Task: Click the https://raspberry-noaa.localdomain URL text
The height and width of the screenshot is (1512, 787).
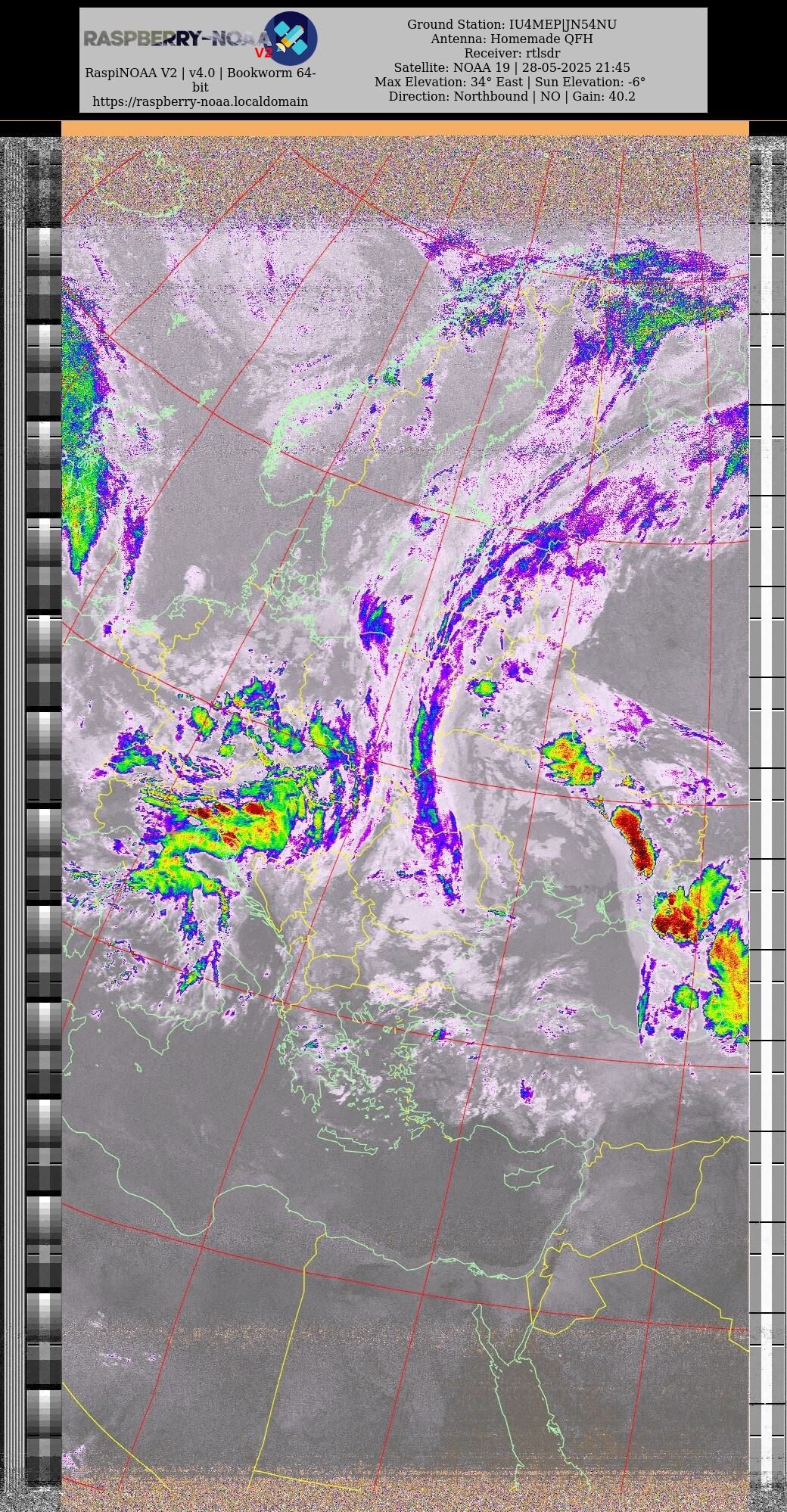Action: tap(201, 101)
